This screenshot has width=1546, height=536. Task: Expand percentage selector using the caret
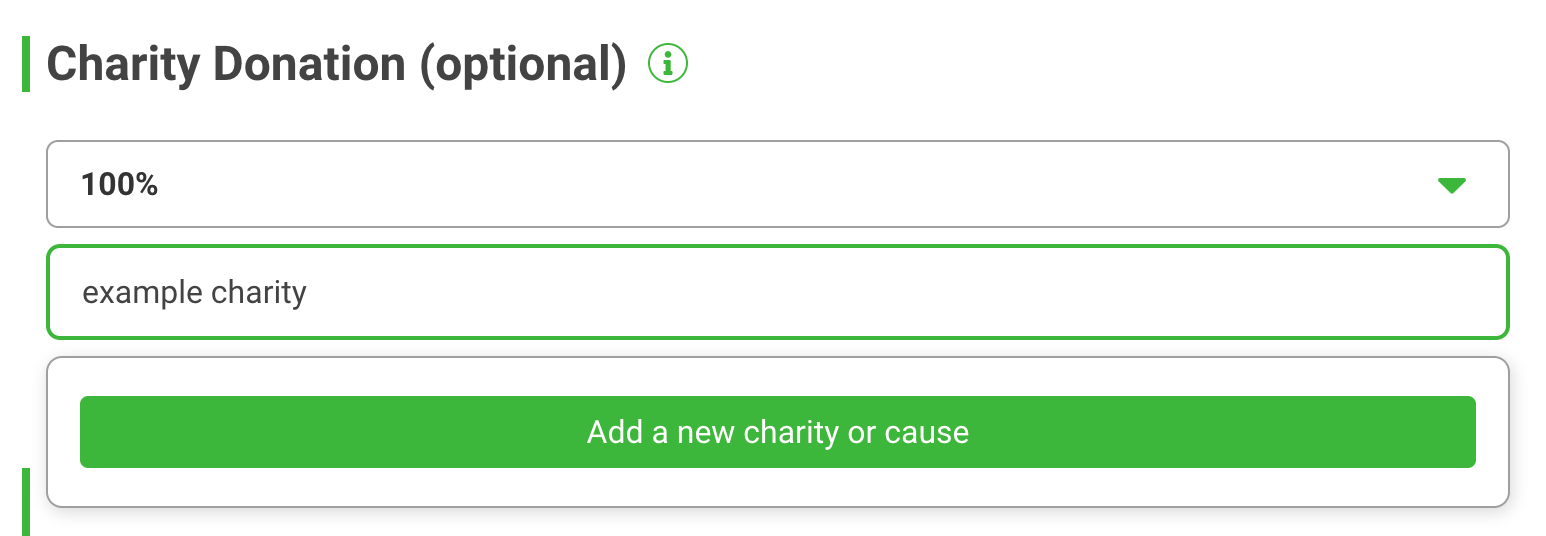pyautogui.click(x=1451, y=185)
